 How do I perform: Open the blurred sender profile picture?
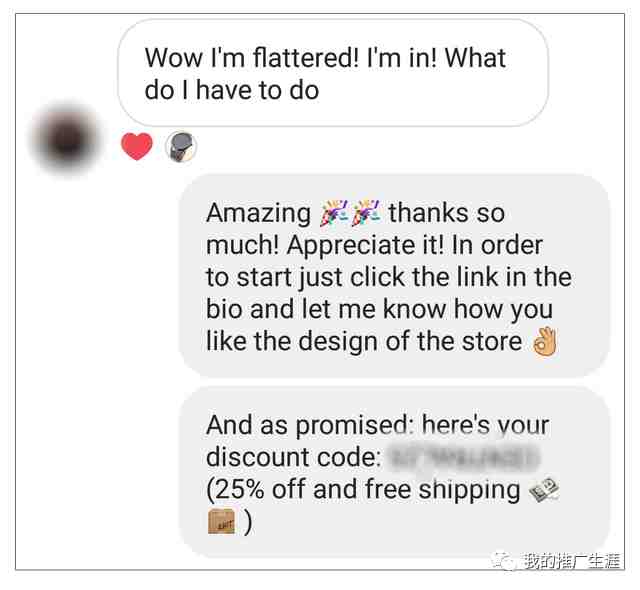click(67, 138)
